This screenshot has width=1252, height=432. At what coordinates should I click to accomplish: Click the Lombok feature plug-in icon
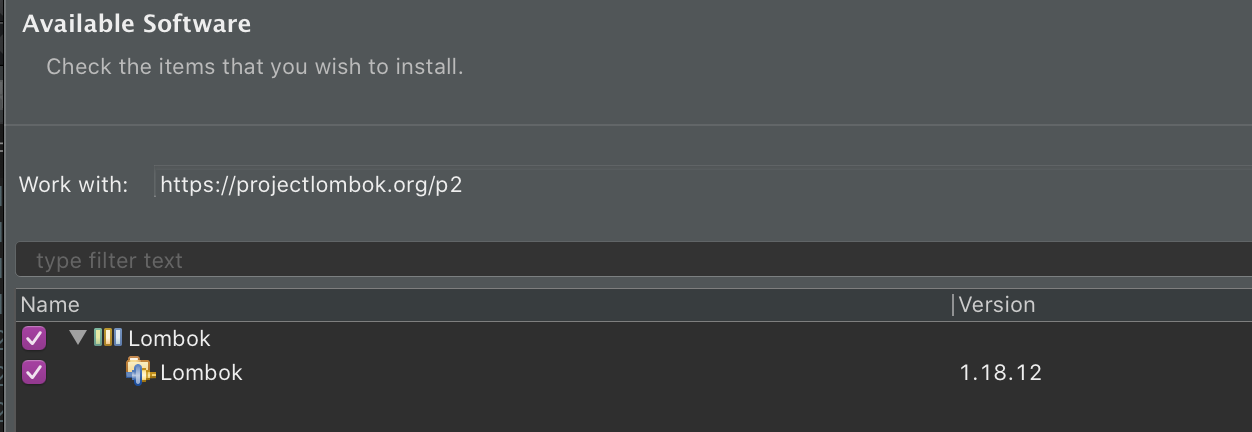[x=140, y=372]
